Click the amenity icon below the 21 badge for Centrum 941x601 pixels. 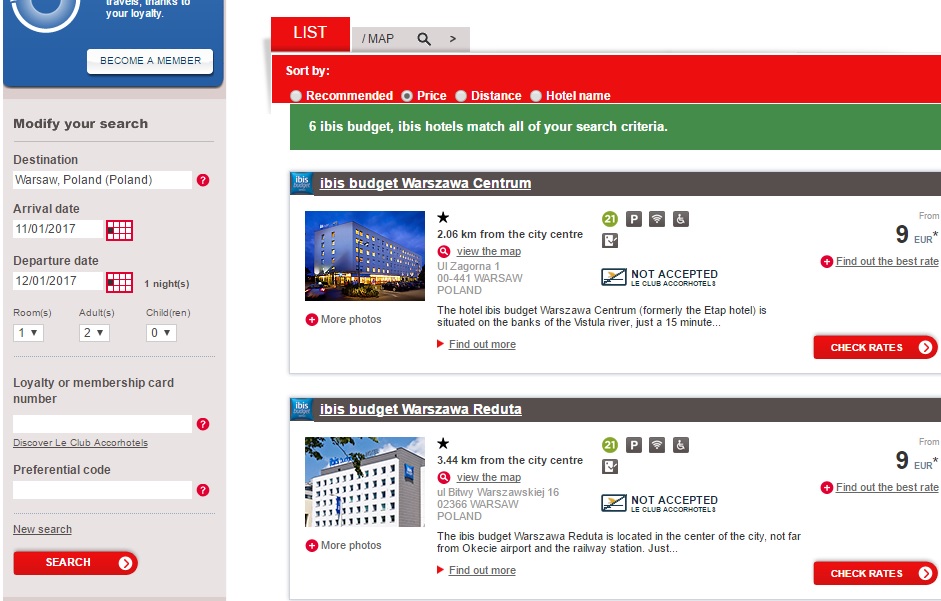coord(610,241)
